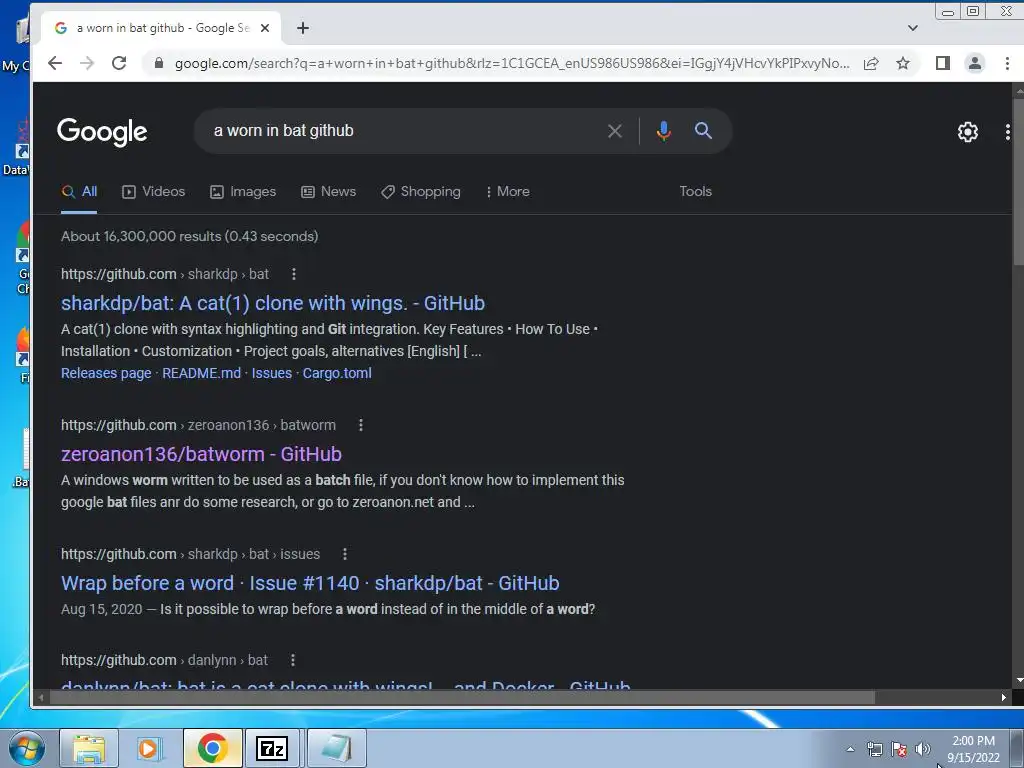Image resolution: width=1024 pixels, height=768 pixels.
Task: Click vertical scrollbar down arrow
Action: pyautogui.click(x=1019, y=680)
